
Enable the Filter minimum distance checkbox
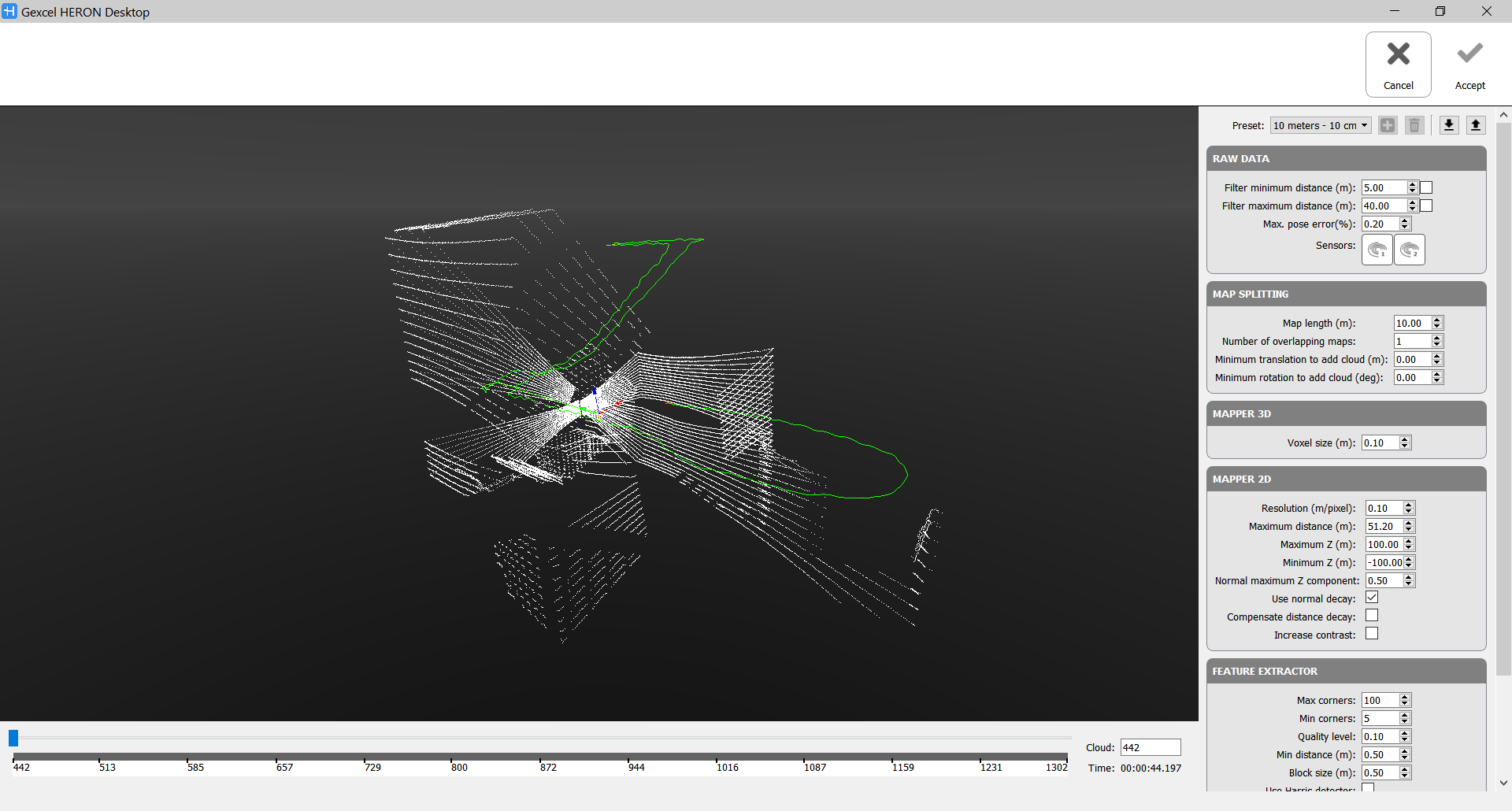1426,187
